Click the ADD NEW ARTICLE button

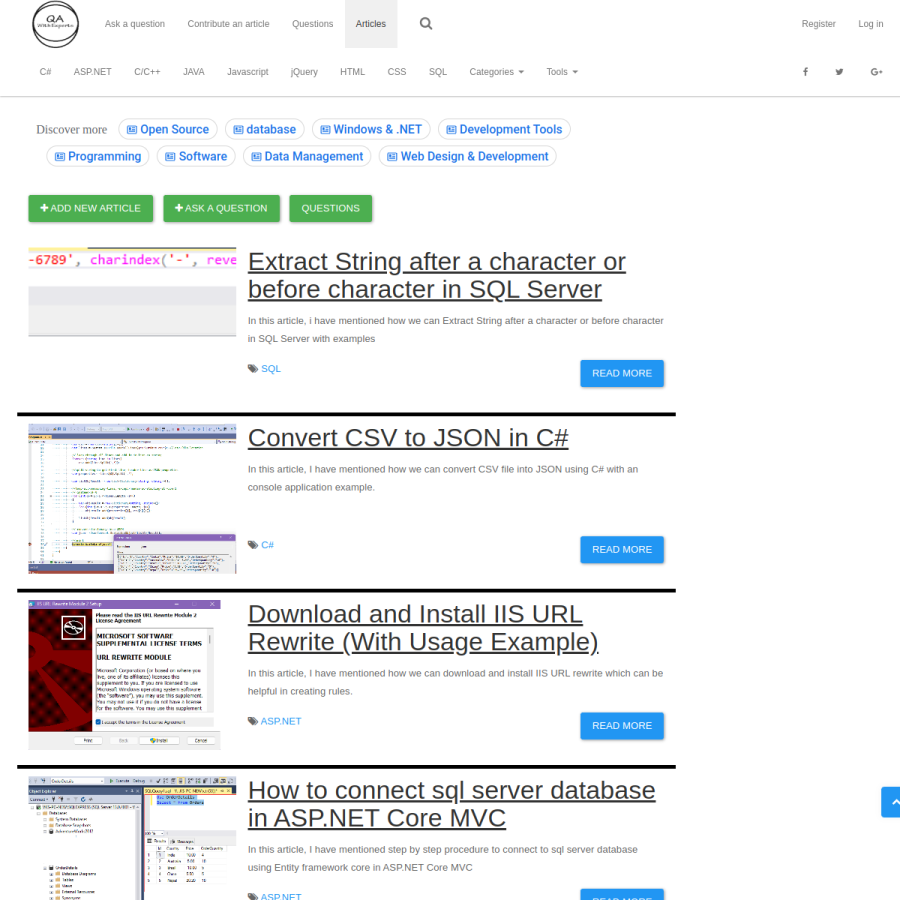pos(91,208)
